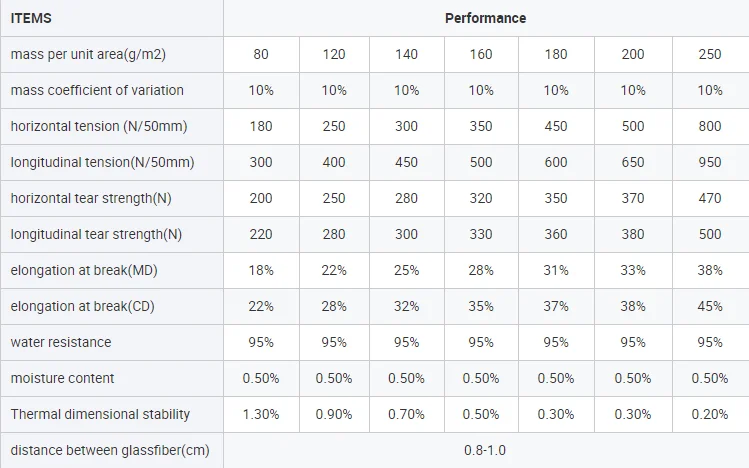Image resolution: width=749 pixels, height=468 pixels.
Task: Select the 0.8-1.0 glassfiber distance value
Action: click(485, 450)
